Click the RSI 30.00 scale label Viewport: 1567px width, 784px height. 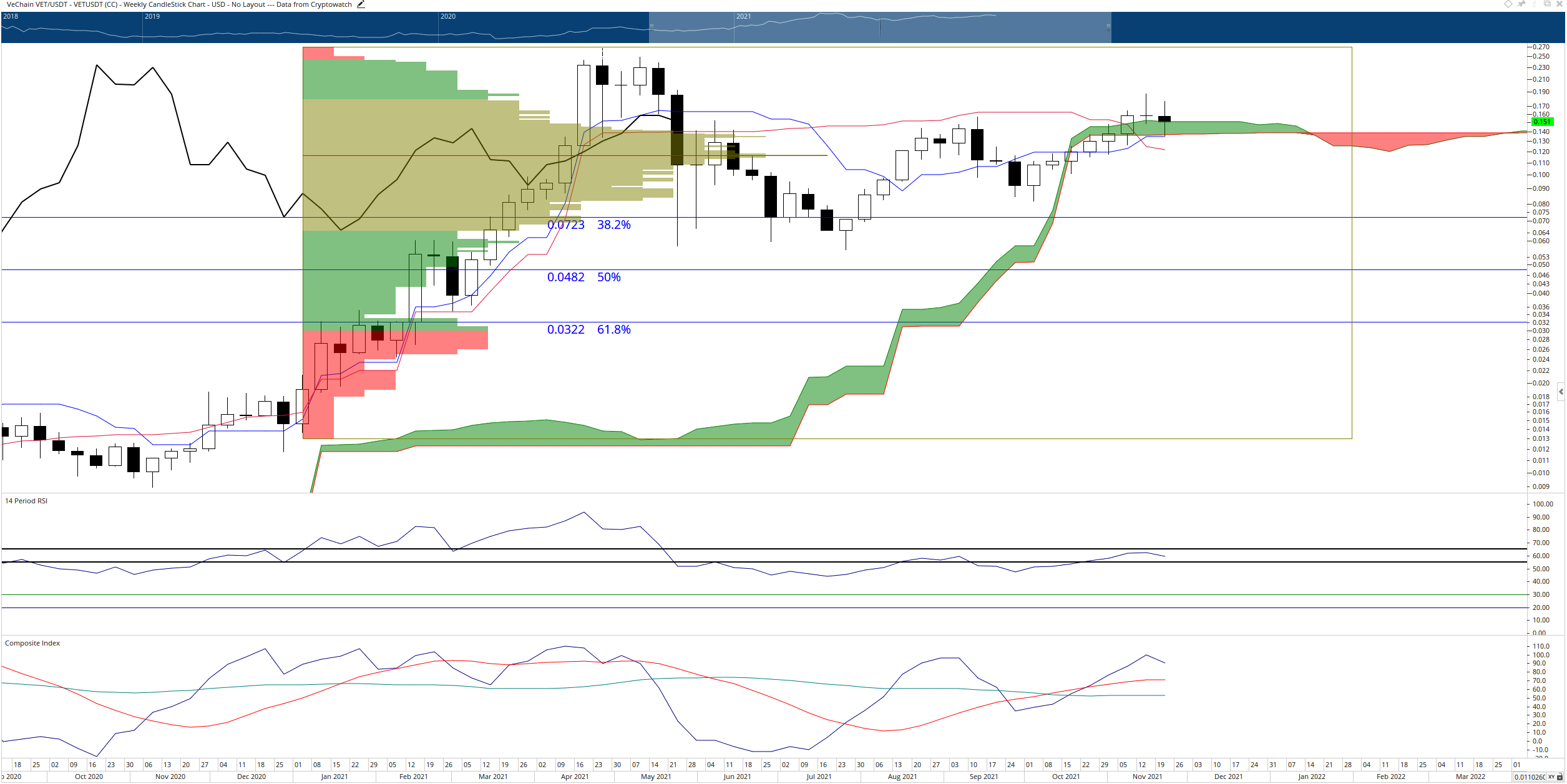click(1541, 594)
